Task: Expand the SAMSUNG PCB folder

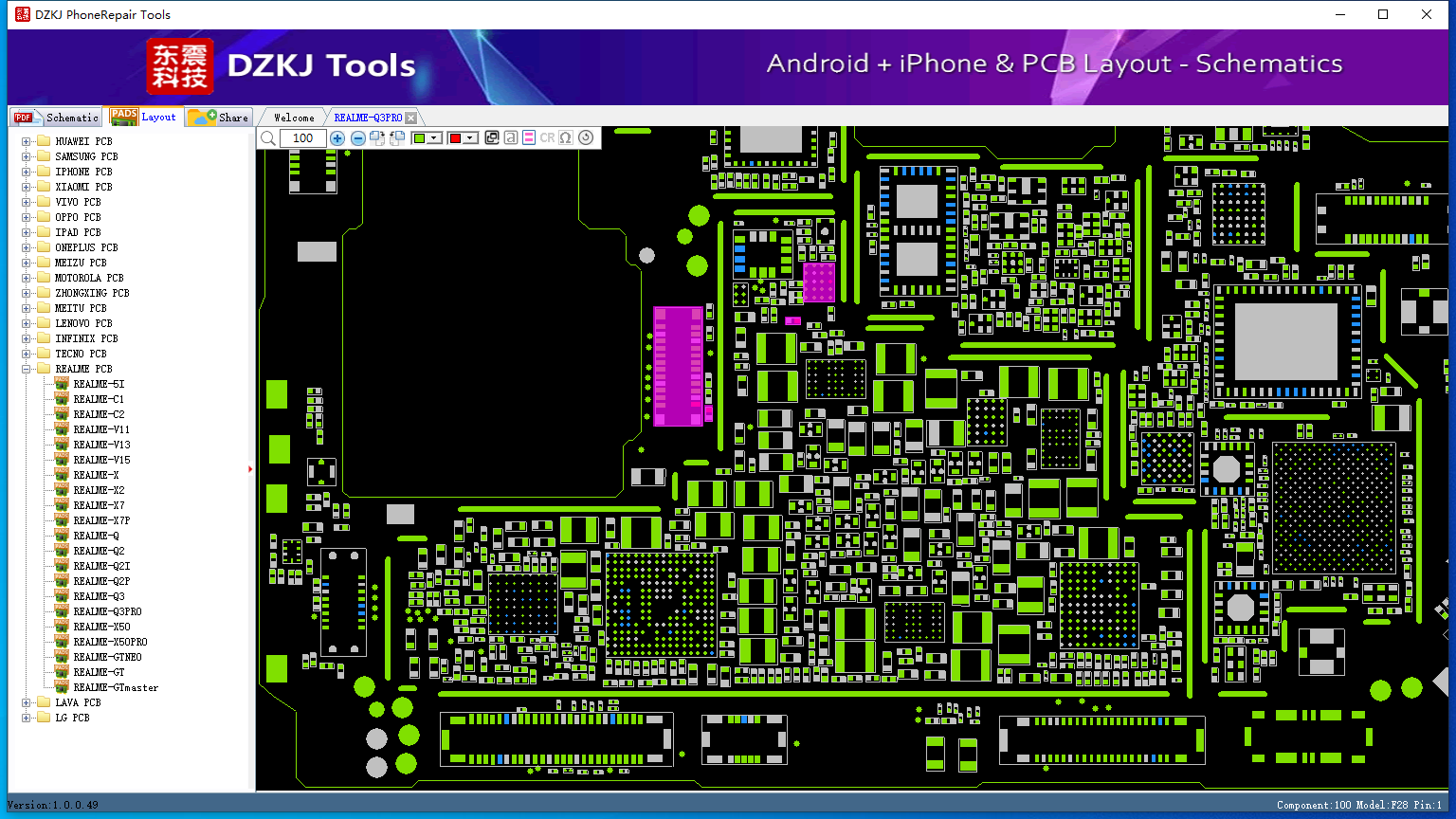Action: tap(27, 156)
